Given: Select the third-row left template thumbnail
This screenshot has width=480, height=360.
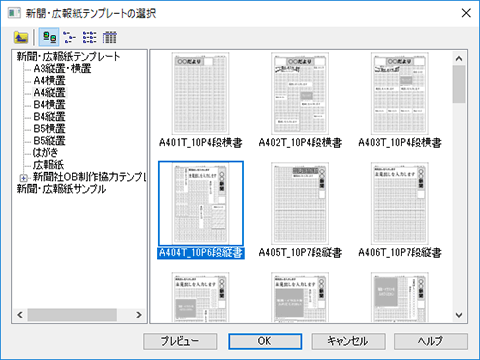Looking at the screenshot, I should click(x=200, y=297).
